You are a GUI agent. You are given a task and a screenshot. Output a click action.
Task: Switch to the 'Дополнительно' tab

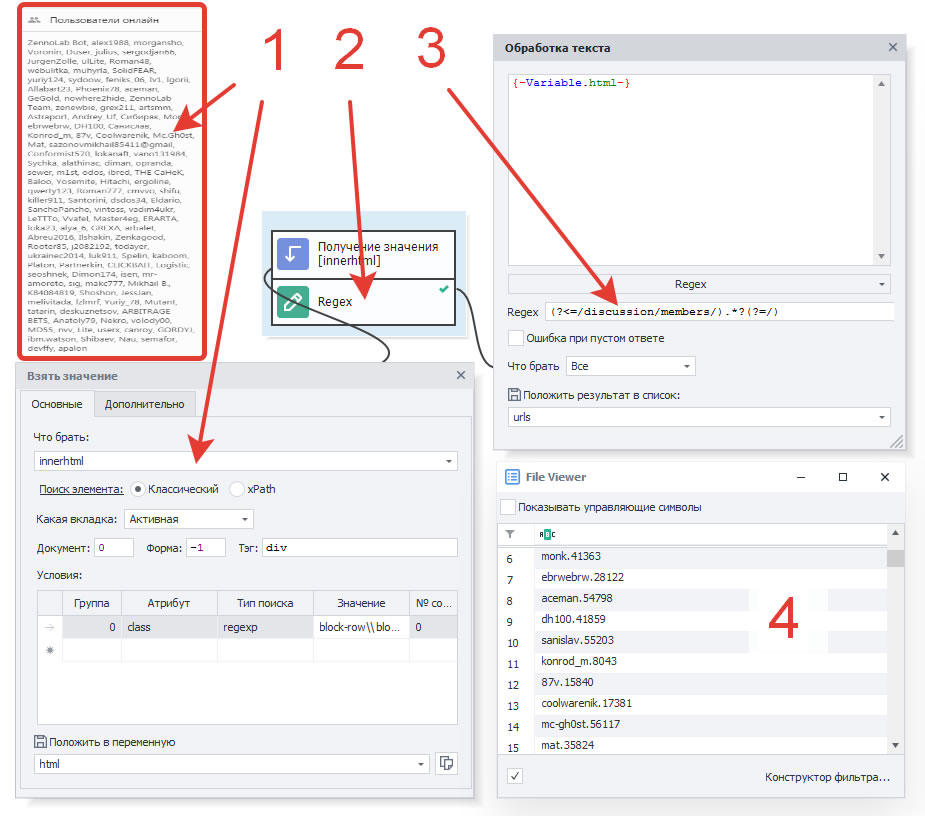(x=144, y=404)
